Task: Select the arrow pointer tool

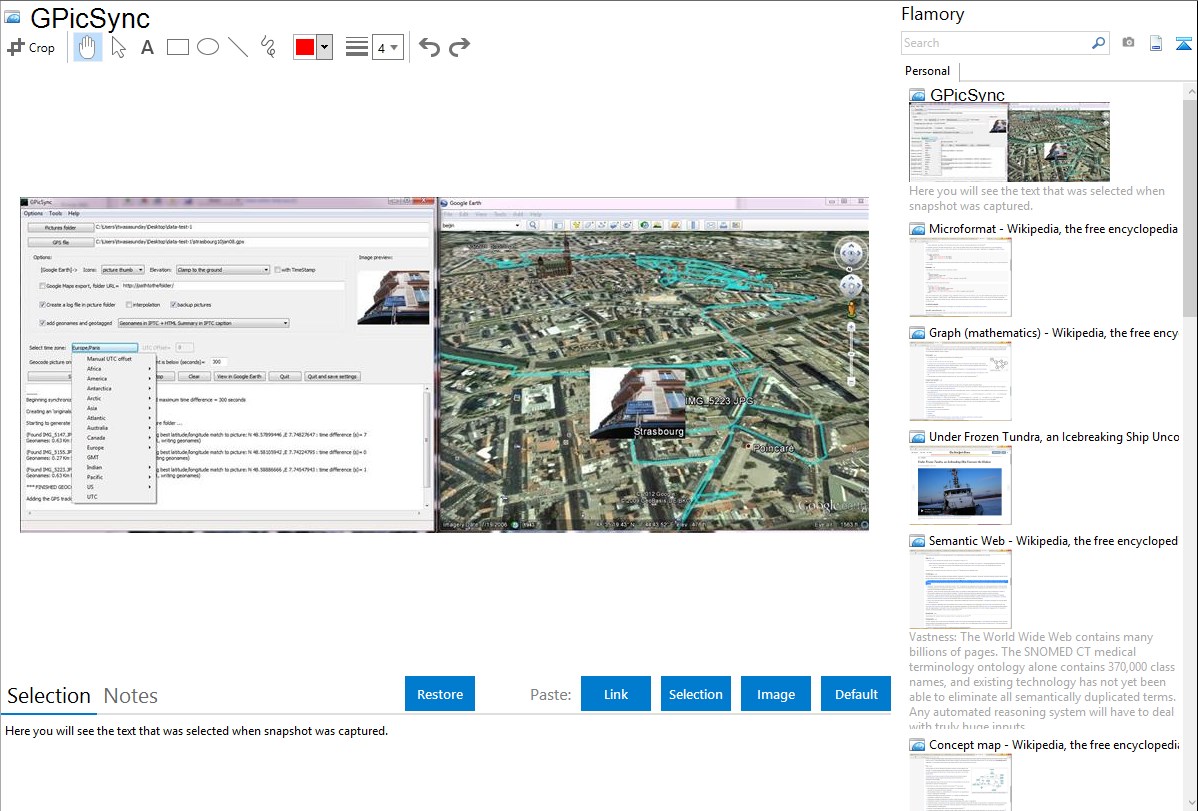Action: [118, 47]
